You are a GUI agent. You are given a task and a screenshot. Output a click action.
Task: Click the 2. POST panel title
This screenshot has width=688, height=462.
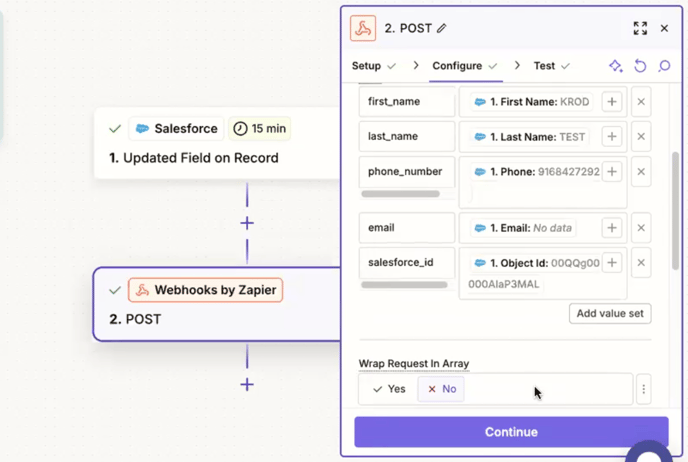click(408, 29)
